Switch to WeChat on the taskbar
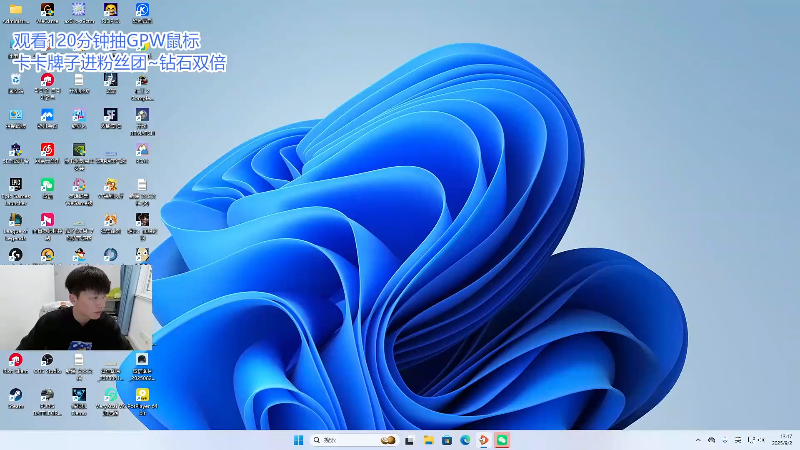Screen dimensions: 800x450 point(502,440)
